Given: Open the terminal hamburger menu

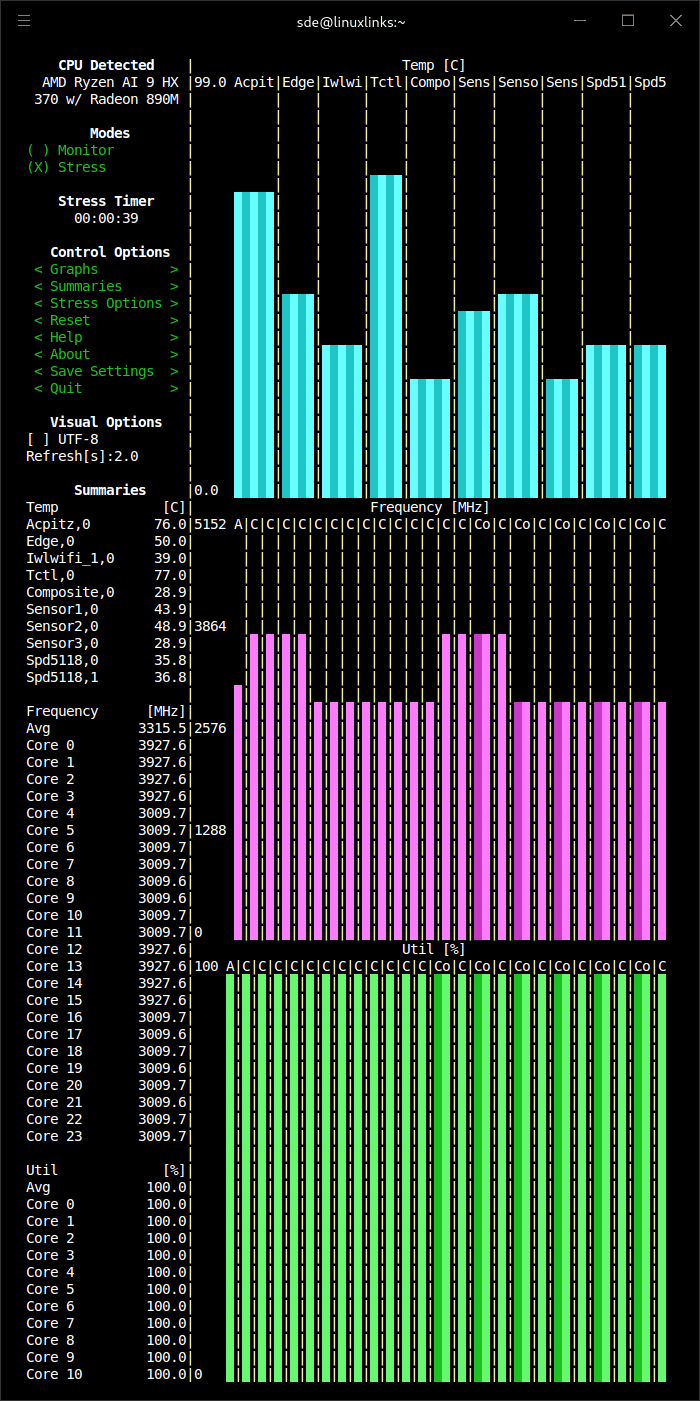Looking at the screenshot, I should [x=24, y=21].
